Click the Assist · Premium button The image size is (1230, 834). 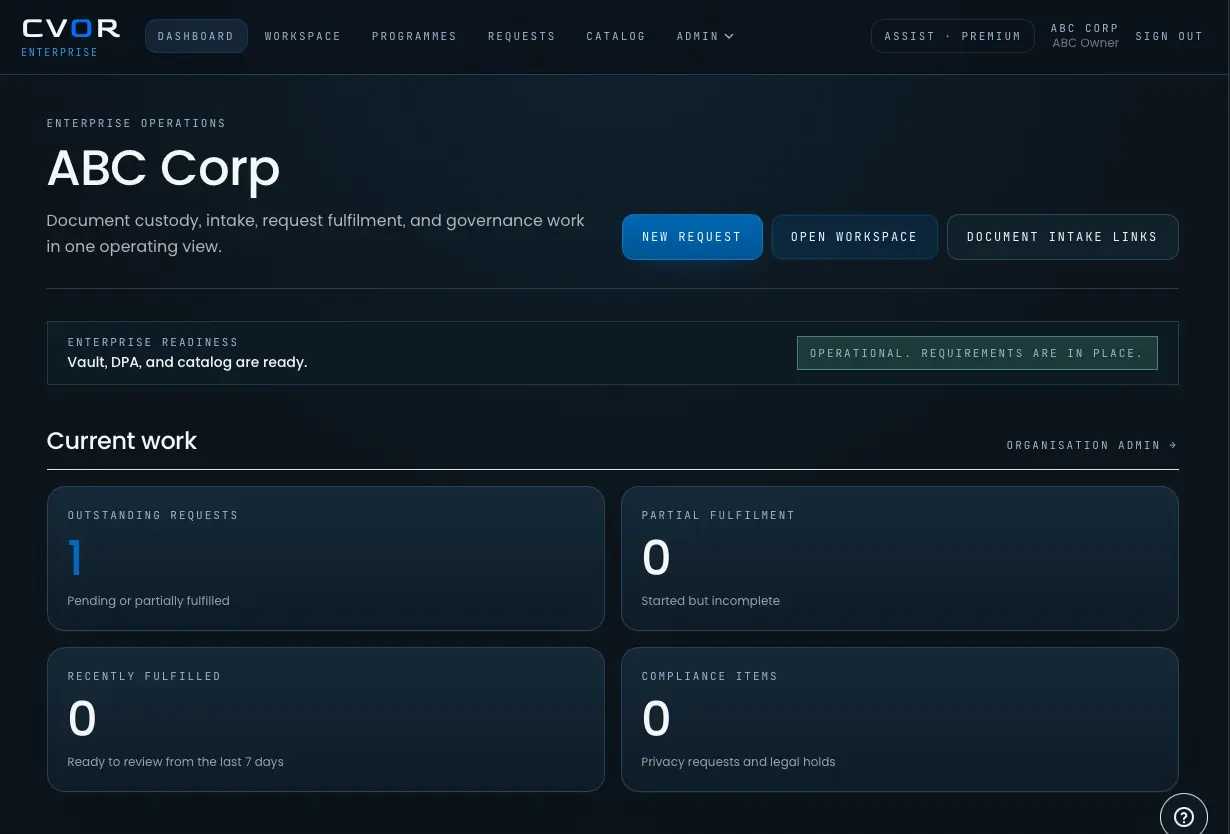[953, 36]
